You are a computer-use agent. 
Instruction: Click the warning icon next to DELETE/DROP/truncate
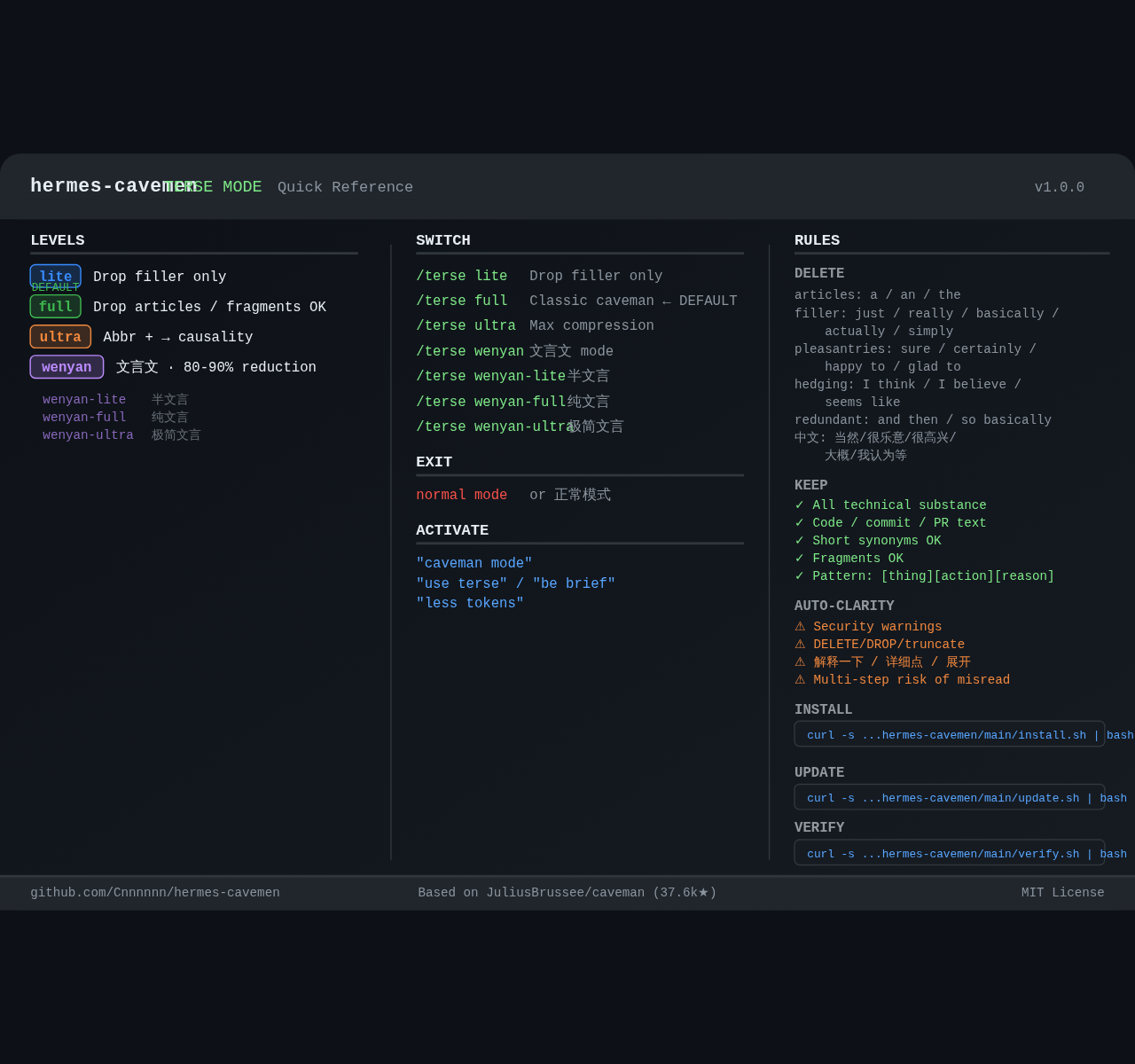[800, 645]
